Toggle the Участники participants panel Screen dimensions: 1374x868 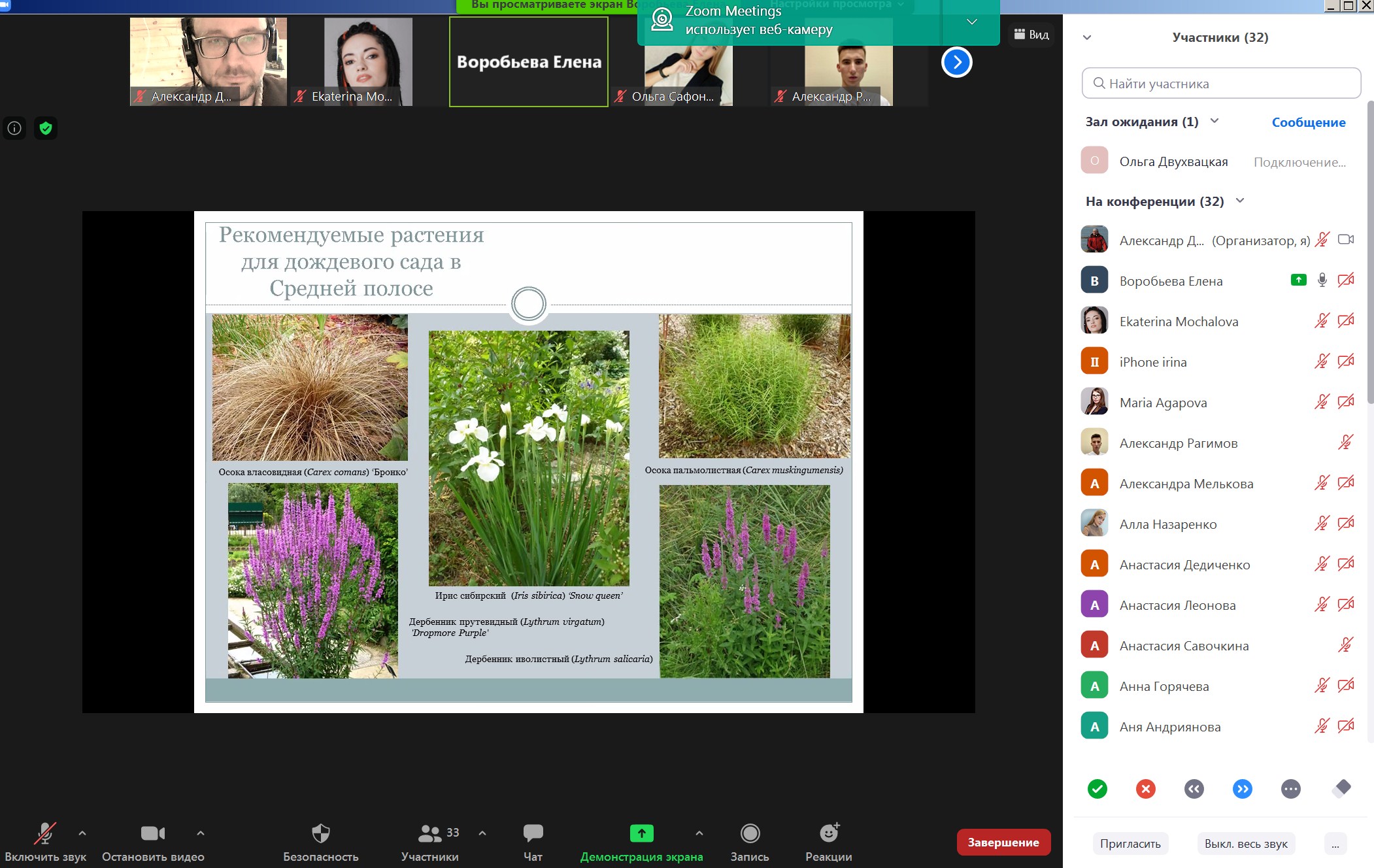(x=429, y=843)
